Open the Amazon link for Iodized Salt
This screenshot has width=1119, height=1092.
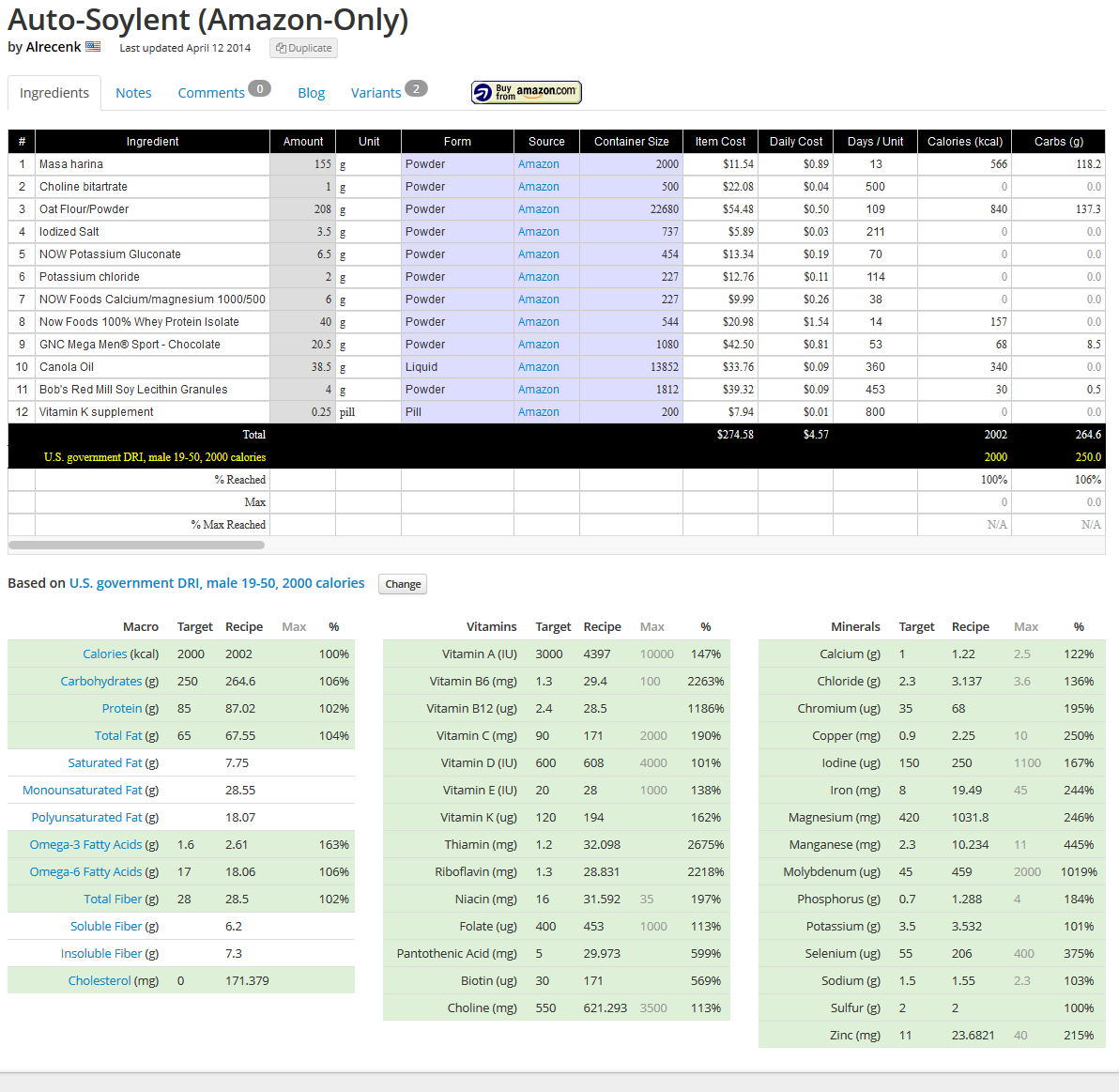[539, 231]
